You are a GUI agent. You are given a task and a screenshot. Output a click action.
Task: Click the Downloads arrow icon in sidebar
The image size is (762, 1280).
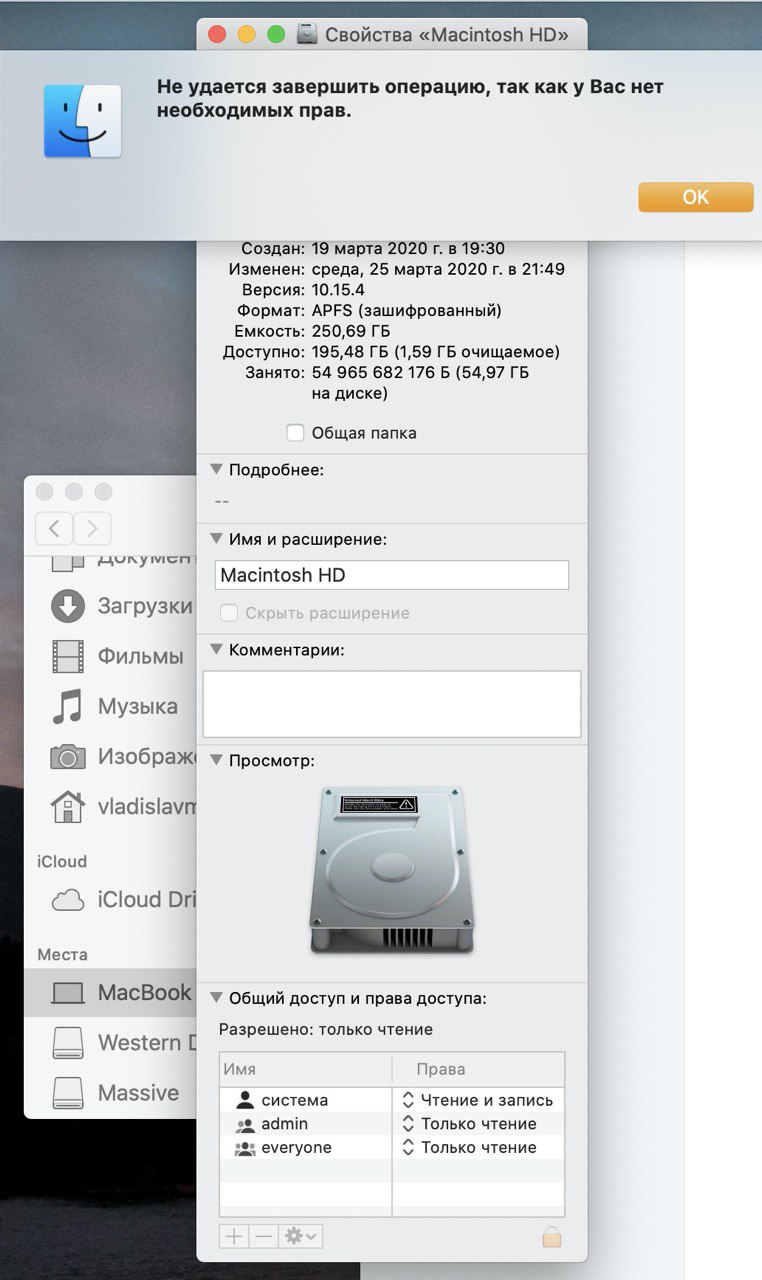(67, 606)
